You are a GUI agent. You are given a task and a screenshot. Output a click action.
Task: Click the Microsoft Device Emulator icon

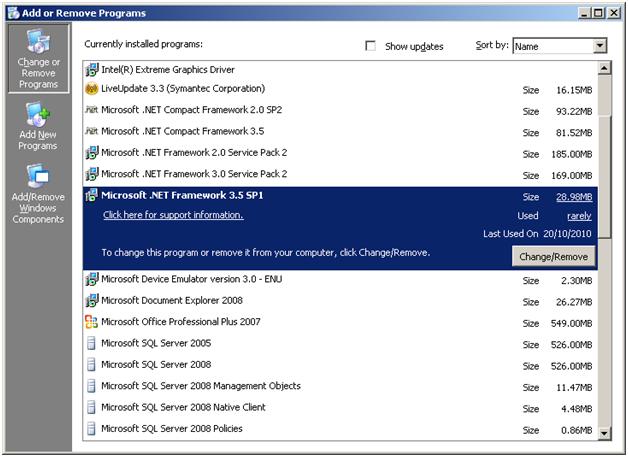[x=91, y=279]
